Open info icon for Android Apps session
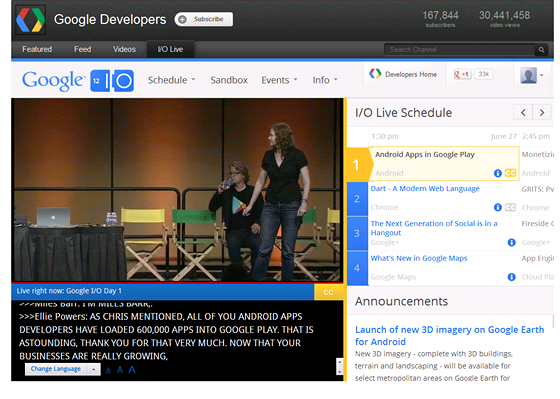The height and width of the screenshot is (399, 560). tap(498, 173)
